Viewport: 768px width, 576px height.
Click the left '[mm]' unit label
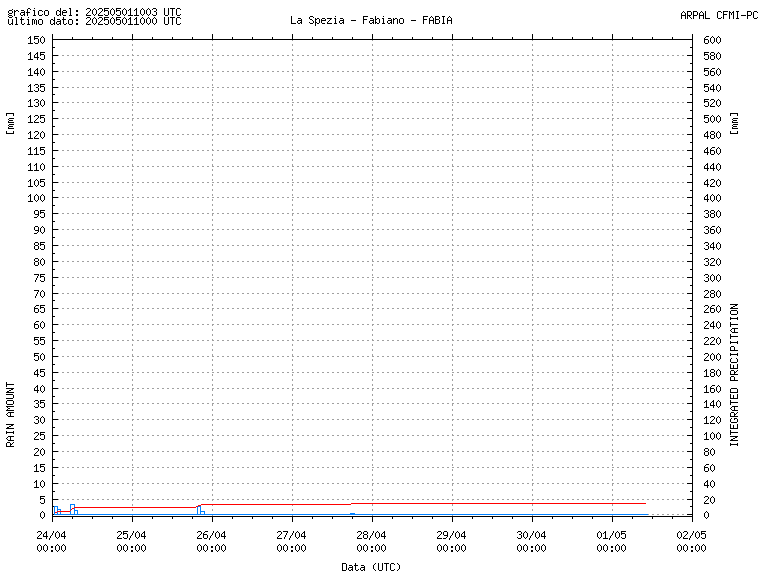[x=10, y=123]
